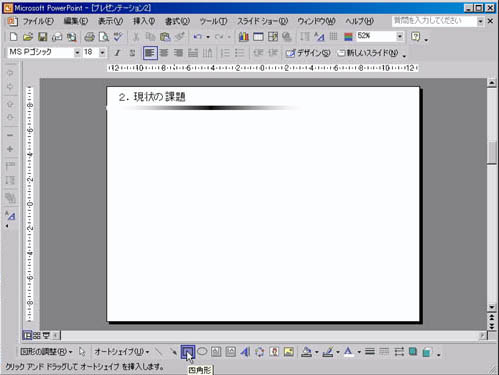The height and width of the screenshot is (375, 499).
Task: Switch to slide sorter view
Action: (x=37, y=335)
